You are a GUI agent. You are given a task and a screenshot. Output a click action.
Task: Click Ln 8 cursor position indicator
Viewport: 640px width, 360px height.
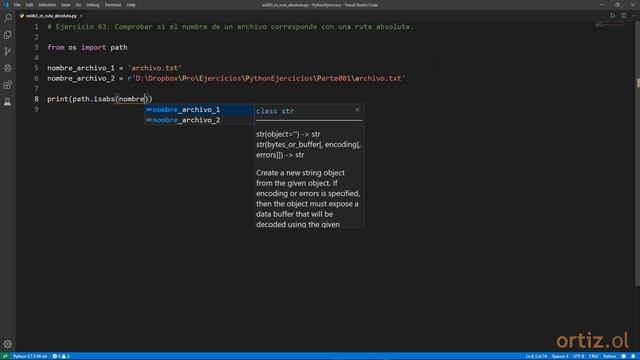point(536,356)
